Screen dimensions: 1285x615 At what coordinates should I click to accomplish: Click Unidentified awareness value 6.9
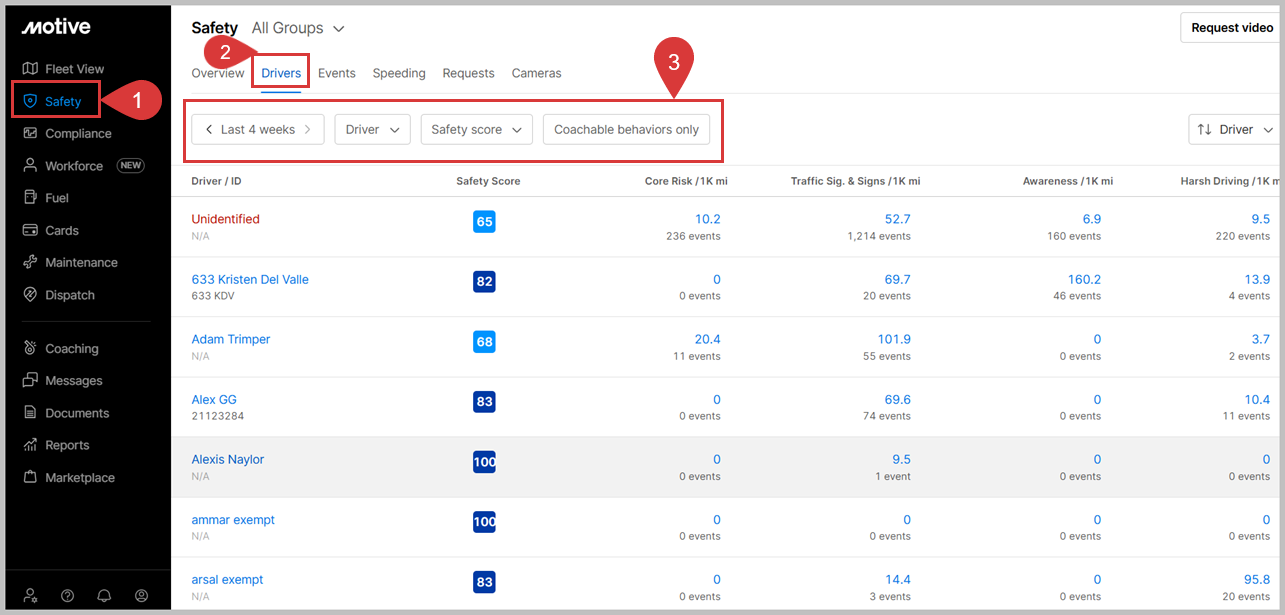pos(1092,219)
